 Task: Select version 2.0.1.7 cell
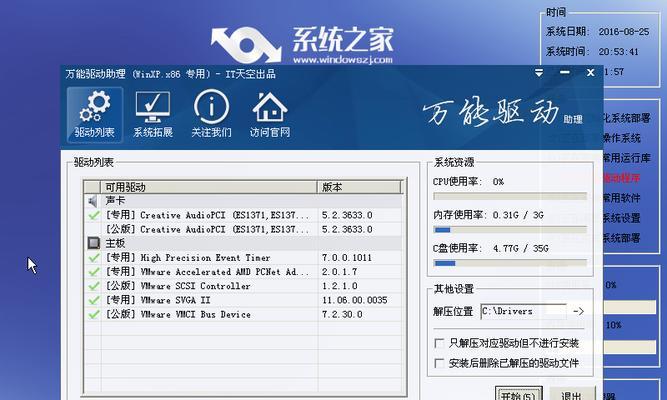[339, 272]
